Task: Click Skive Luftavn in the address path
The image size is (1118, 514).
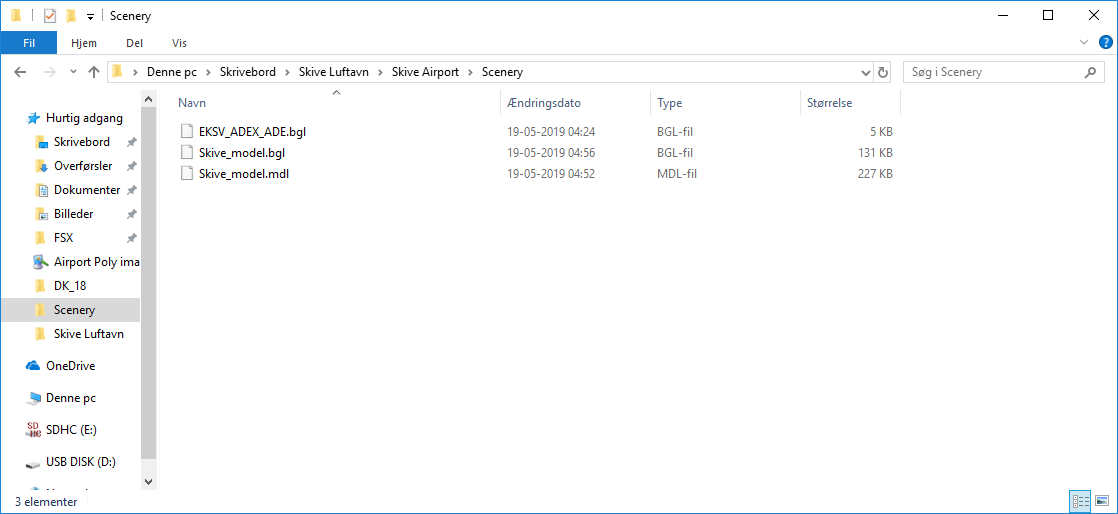Action: click(x=334, y=72)
